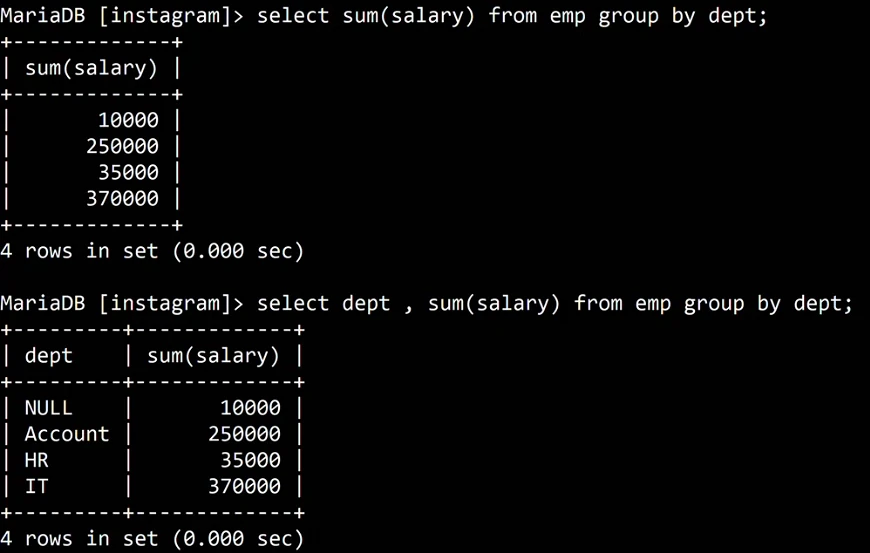Click the MariaDB [instagram]> prompt before "select sum(salary)"
Image resolution: width=870 pixels, height=553 pixels.
(x=122, y=16)
